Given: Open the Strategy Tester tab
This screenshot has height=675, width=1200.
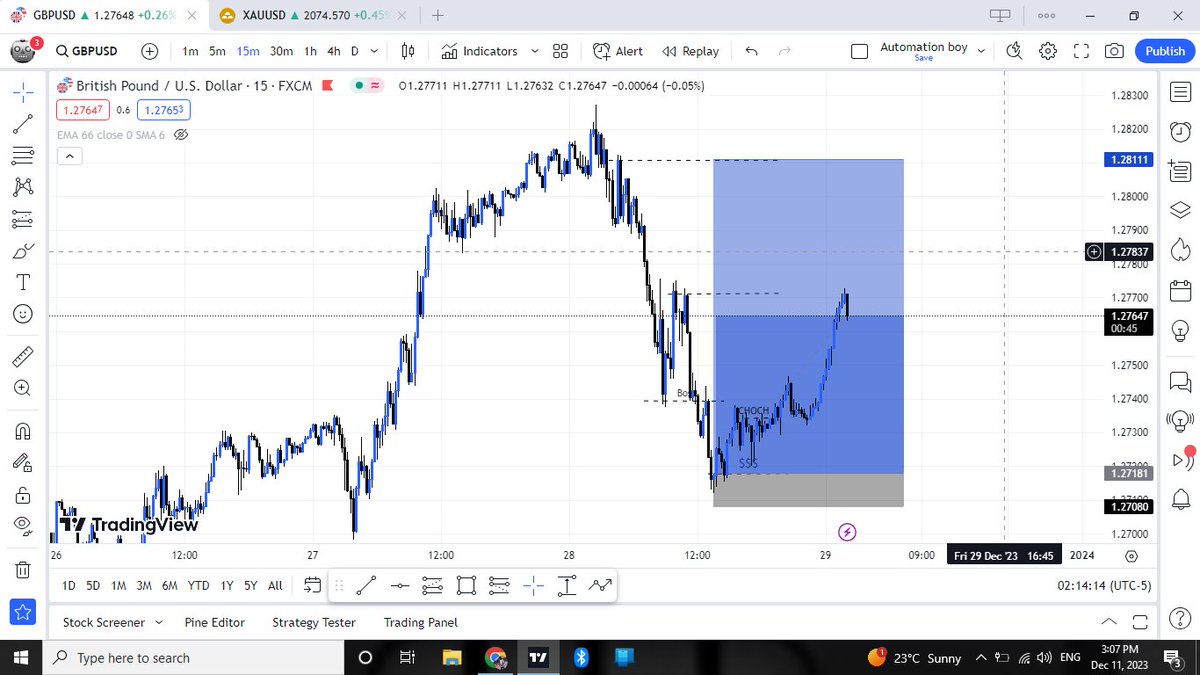Looking at the screenshot, I should click(x=314, y=622).
